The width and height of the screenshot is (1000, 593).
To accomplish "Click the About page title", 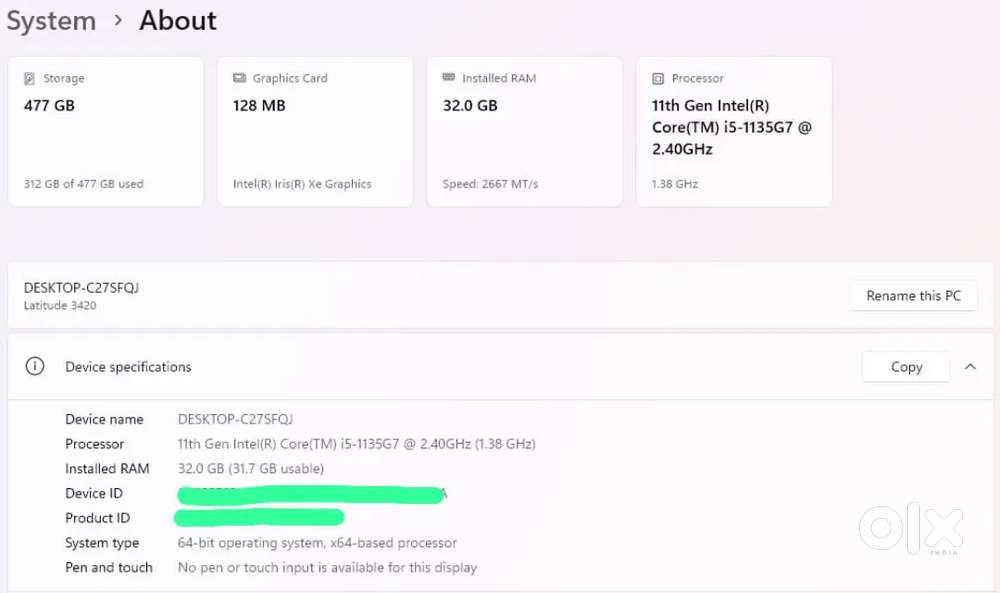I will 178,21.
